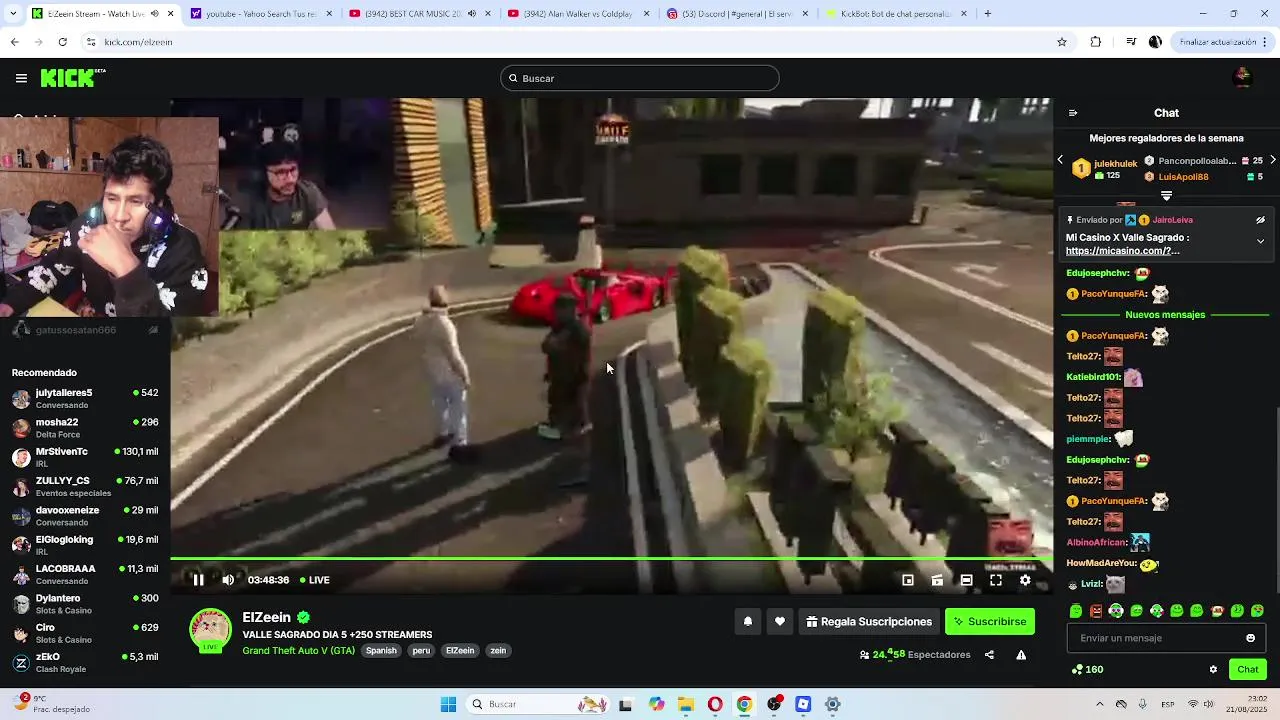1280x720 pixels.
Task: Collapse the weekly gifters leaderboard
Action: [1166, 196]
